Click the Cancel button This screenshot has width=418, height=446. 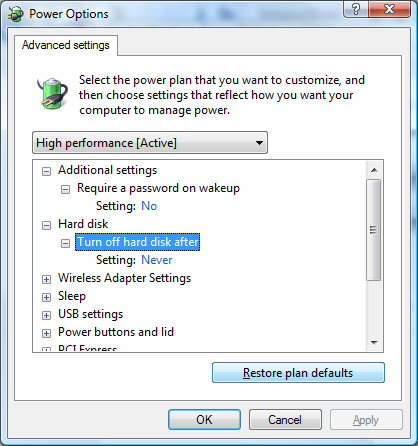[x=285, y=420]
